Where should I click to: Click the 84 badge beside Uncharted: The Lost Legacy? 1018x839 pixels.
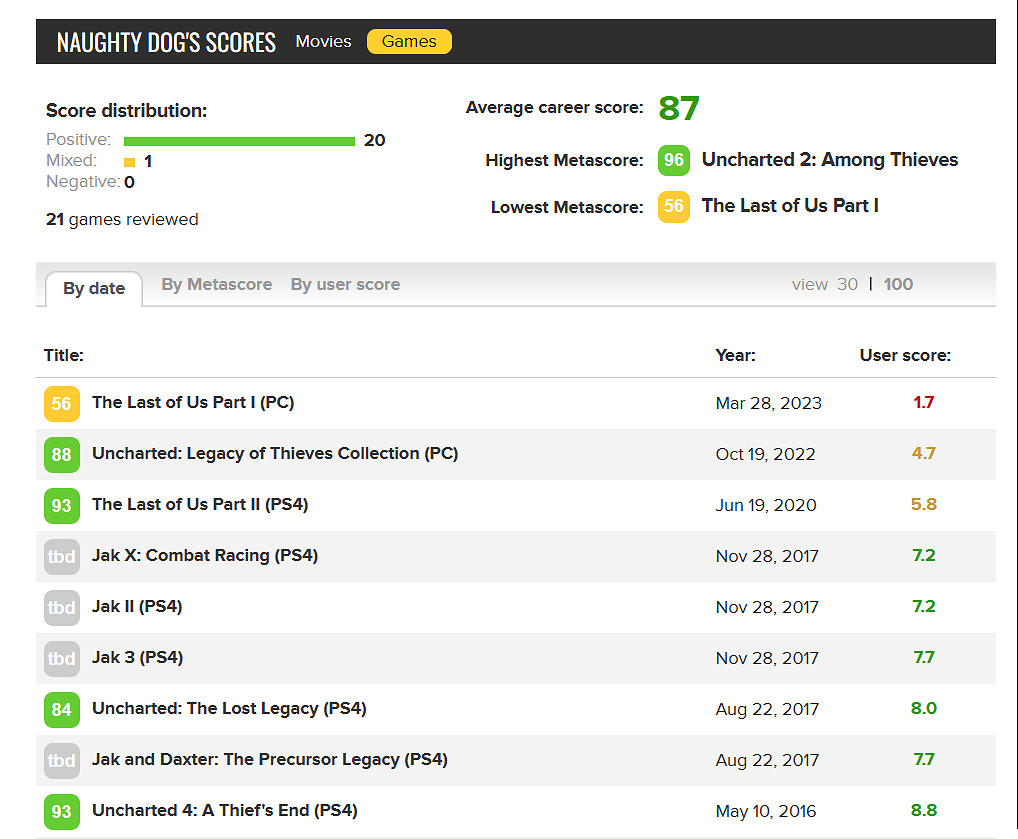click(61, 709)
